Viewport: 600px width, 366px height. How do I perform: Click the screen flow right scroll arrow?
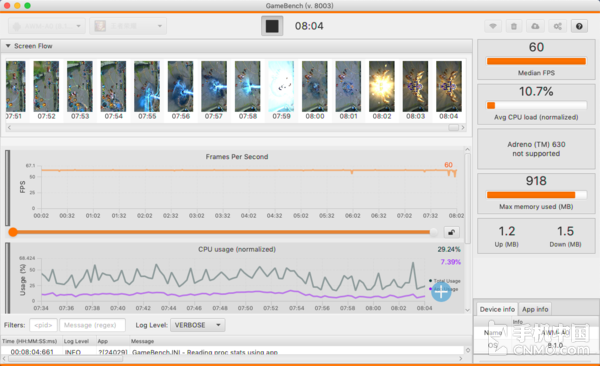point(463,127)
